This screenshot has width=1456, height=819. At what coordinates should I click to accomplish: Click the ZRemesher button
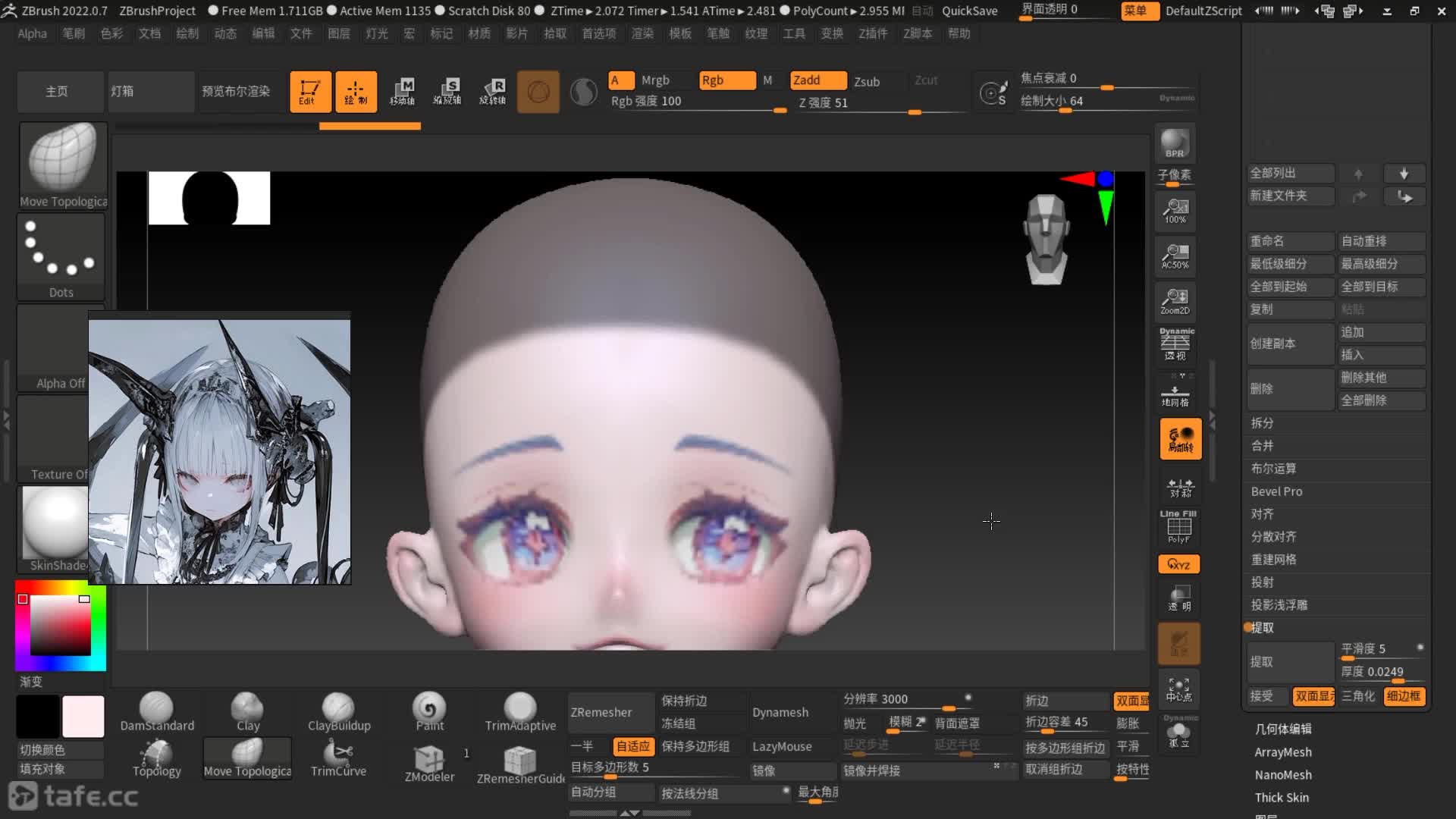click(x=611, y=712)
